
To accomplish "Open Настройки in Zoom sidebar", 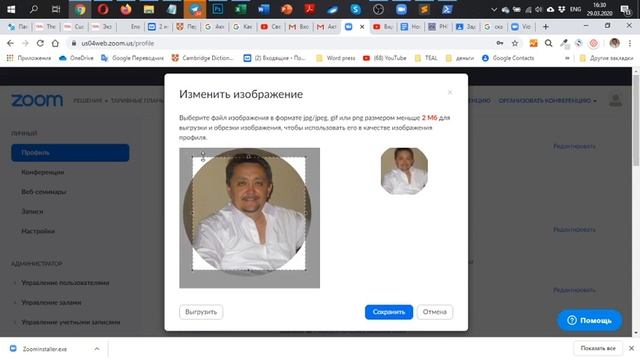I will (38, 231).
